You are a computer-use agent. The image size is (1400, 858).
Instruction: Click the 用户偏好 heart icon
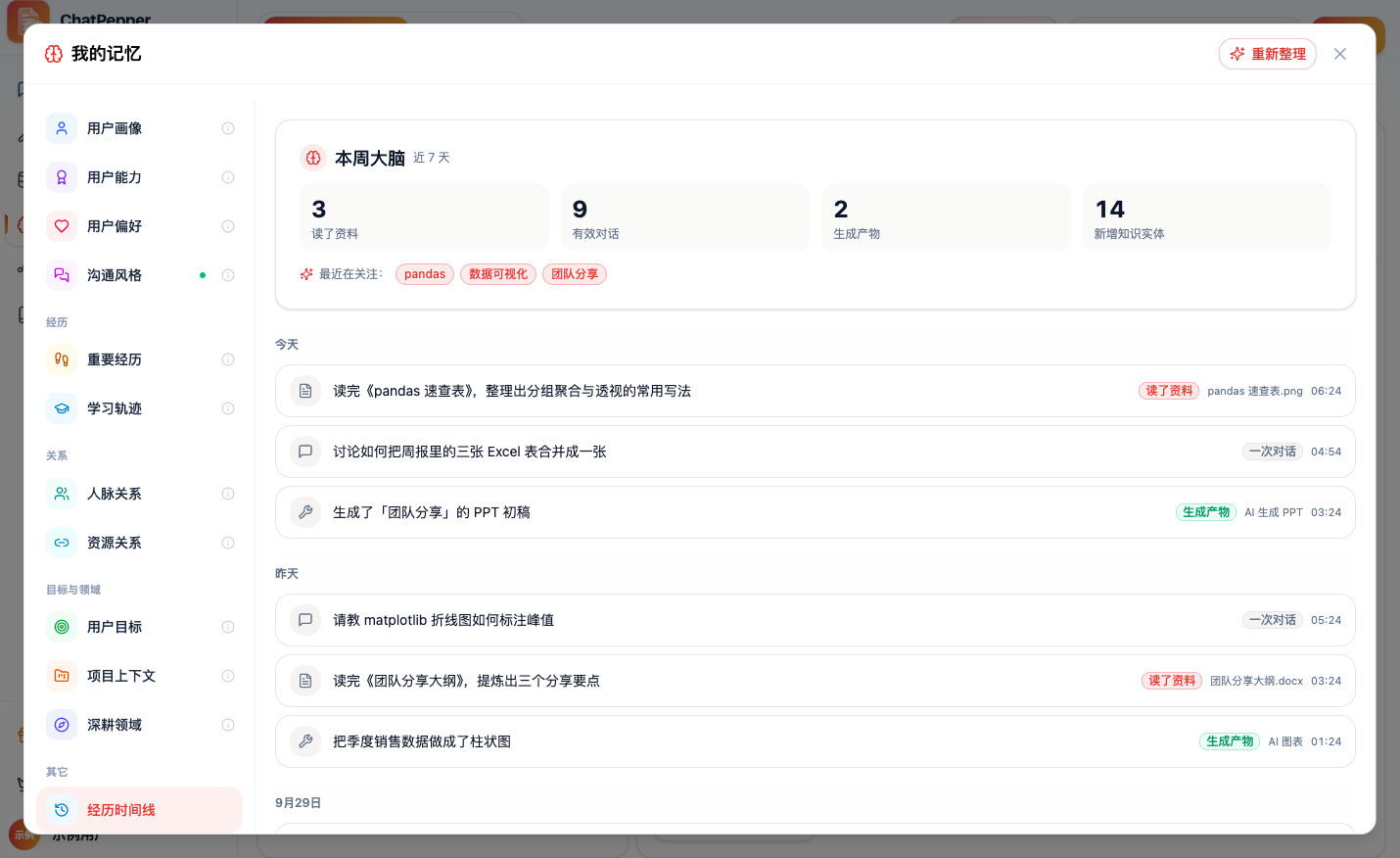coord(62,226)
